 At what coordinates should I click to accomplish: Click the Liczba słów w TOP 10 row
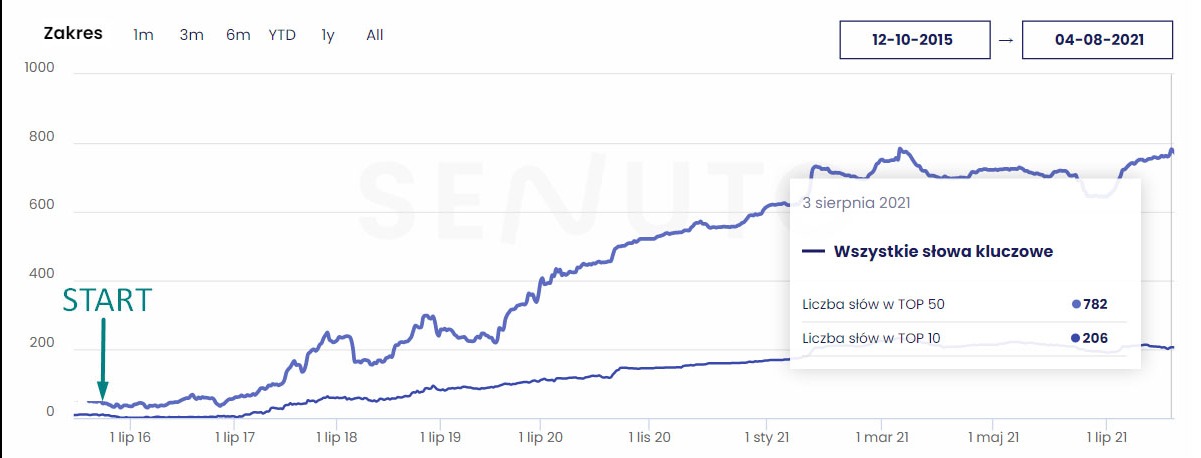872,338
